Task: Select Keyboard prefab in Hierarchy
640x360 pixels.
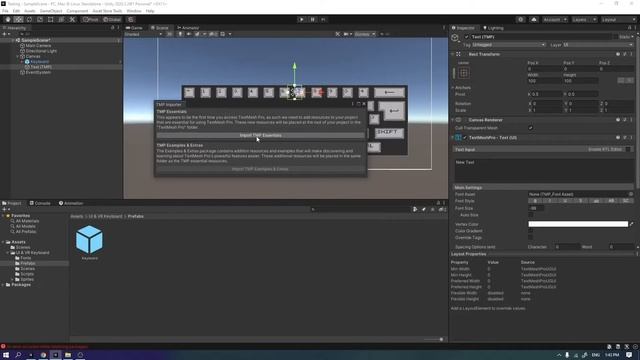Action: [40, 62]
